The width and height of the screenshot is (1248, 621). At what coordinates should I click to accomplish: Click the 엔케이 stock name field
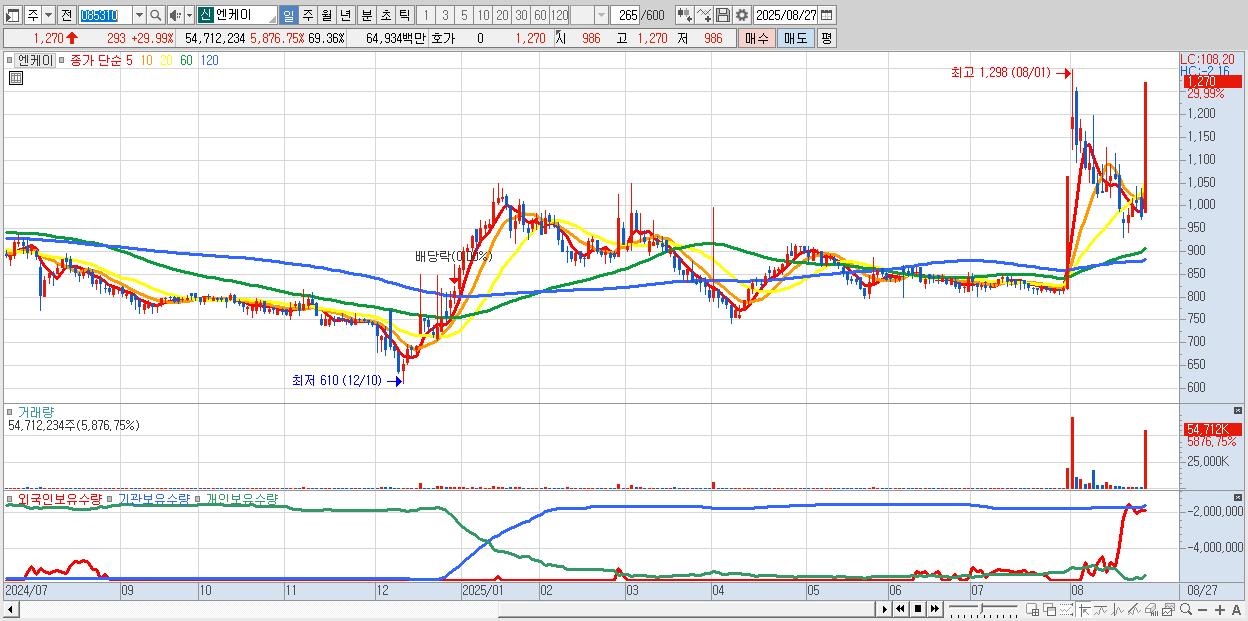click(x=246, y=15)
